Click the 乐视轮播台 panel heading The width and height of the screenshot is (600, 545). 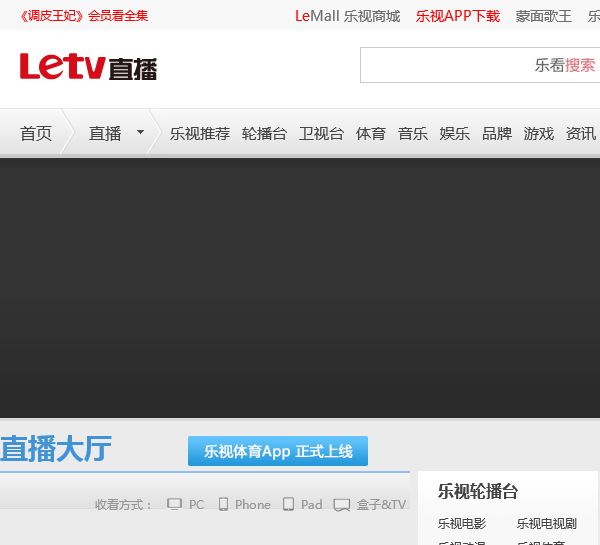478,491
